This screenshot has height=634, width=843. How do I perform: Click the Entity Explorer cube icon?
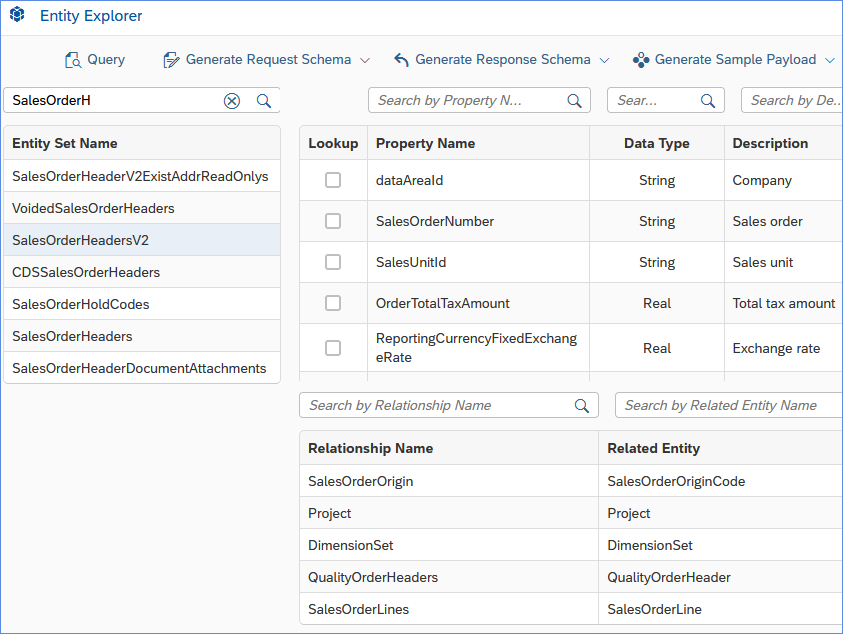(17, 15)
